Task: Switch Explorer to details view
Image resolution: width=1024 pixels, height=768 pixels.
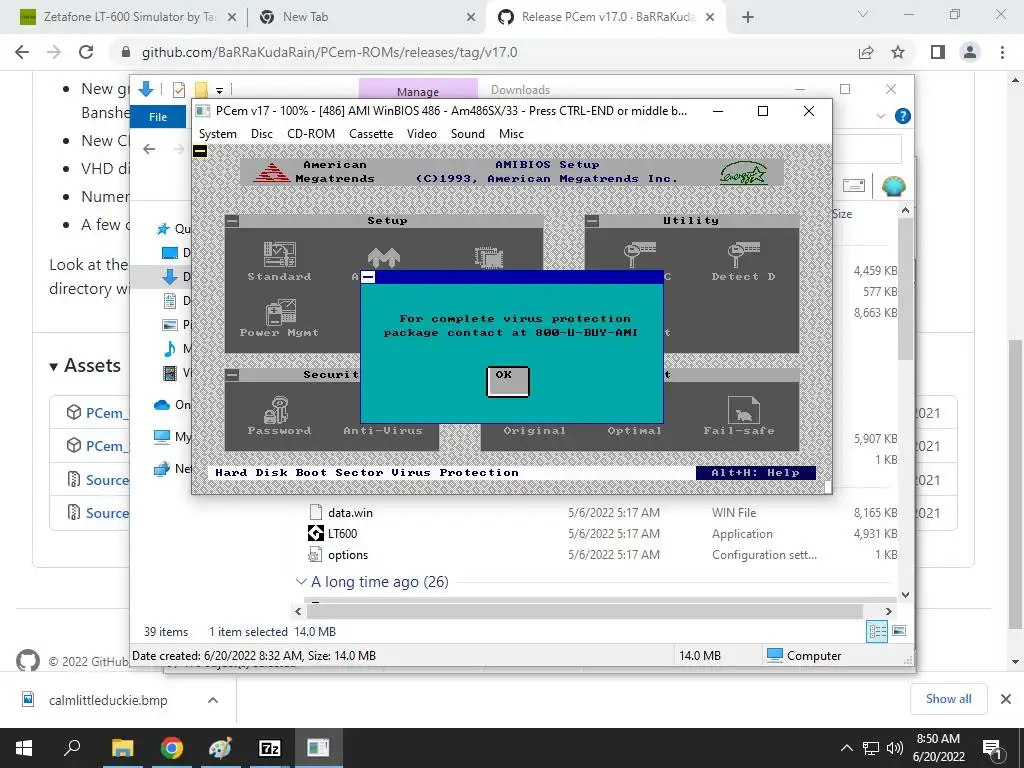Action: [x=877, y=631]
